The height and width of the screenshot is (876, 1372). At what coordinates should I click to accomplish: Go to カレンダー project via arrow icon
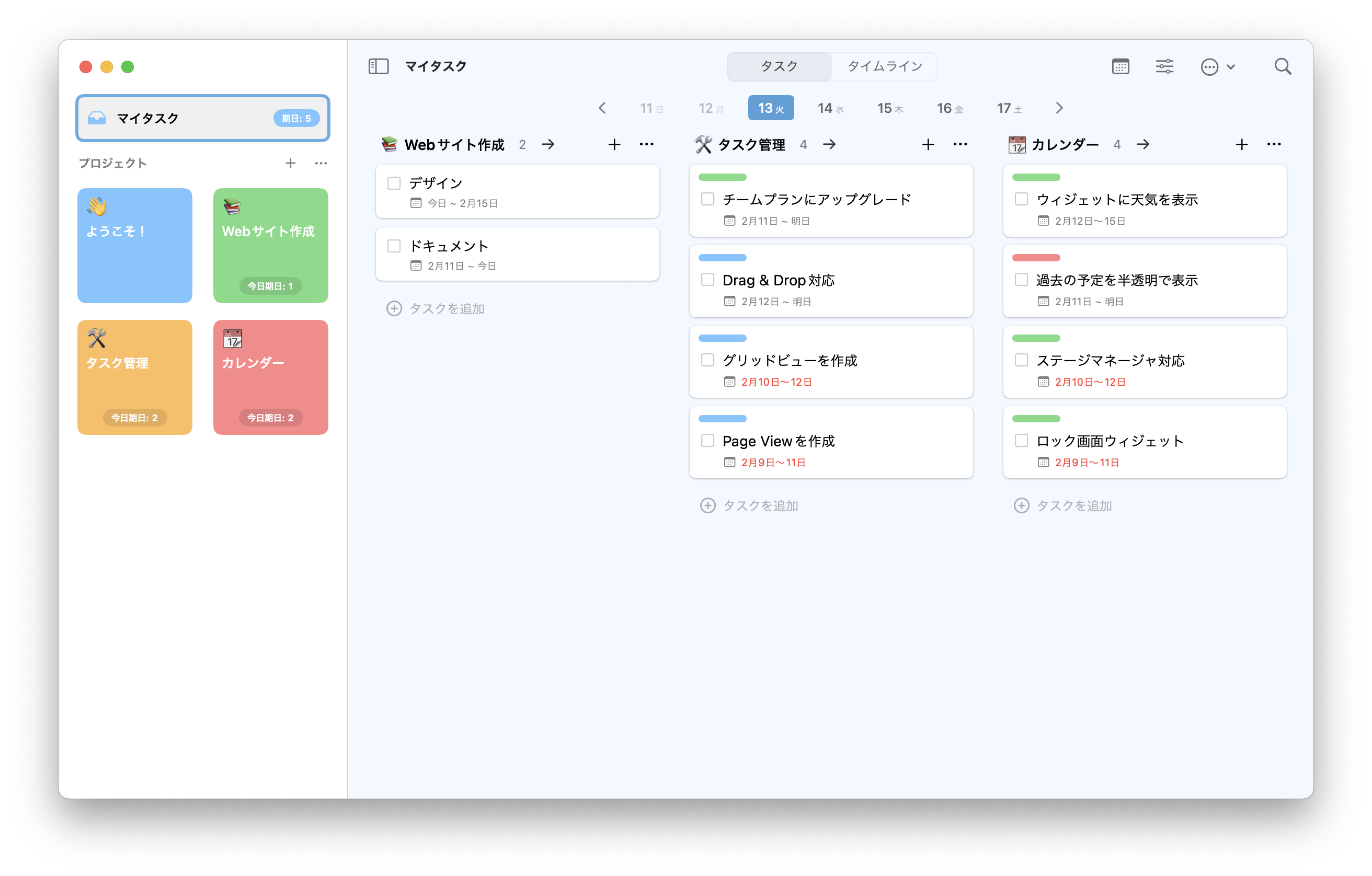coord(1142,145)
